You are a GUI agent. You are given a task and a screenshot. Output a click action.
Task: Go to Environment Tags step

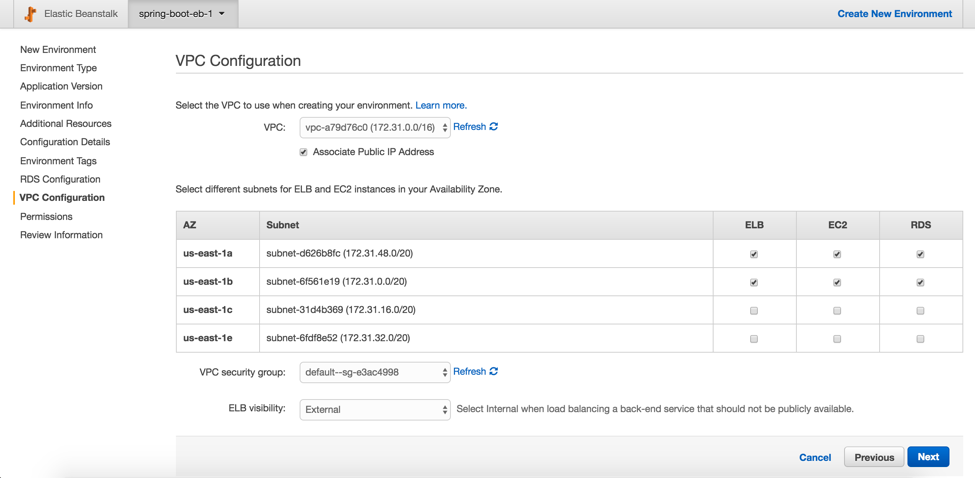click(58, 161)
